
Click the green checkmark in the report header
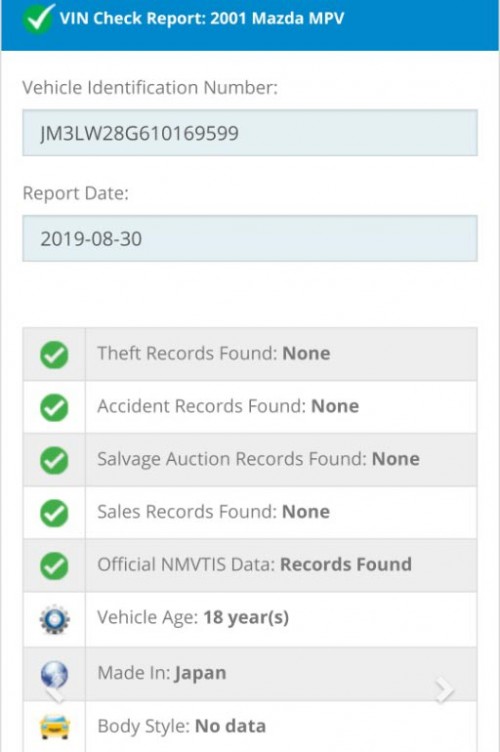(39, 18)
